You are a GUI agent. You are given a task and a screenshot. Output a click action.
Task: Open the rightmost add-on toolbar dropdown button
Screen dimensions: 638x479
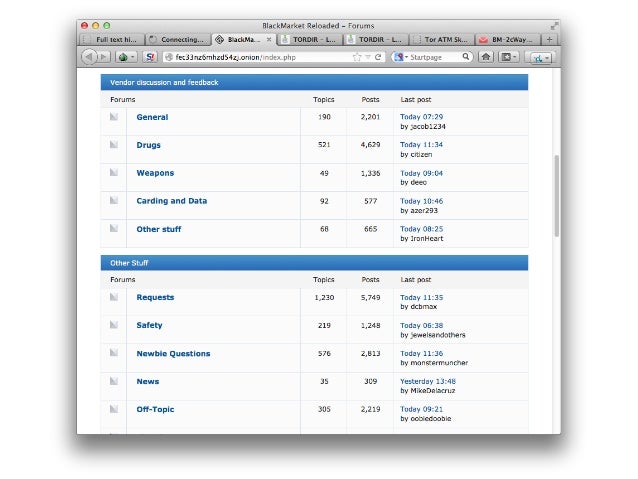click(541, 57)
